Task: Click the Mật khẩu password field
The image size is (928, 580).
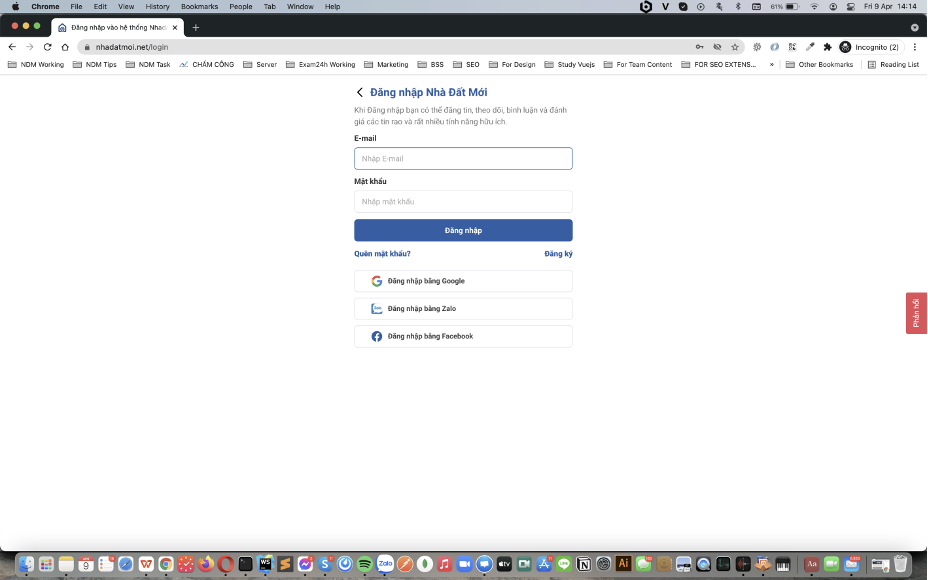Action: pyautogui.click(x=463, y=201)
